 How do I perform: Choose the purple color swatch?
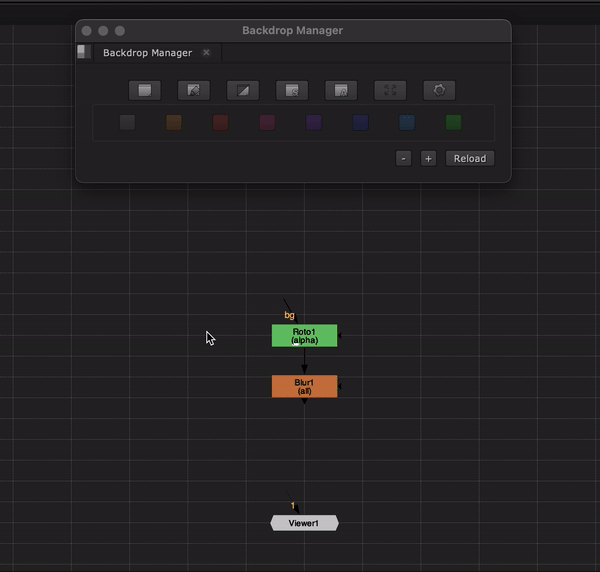click(x=314, y=122)
